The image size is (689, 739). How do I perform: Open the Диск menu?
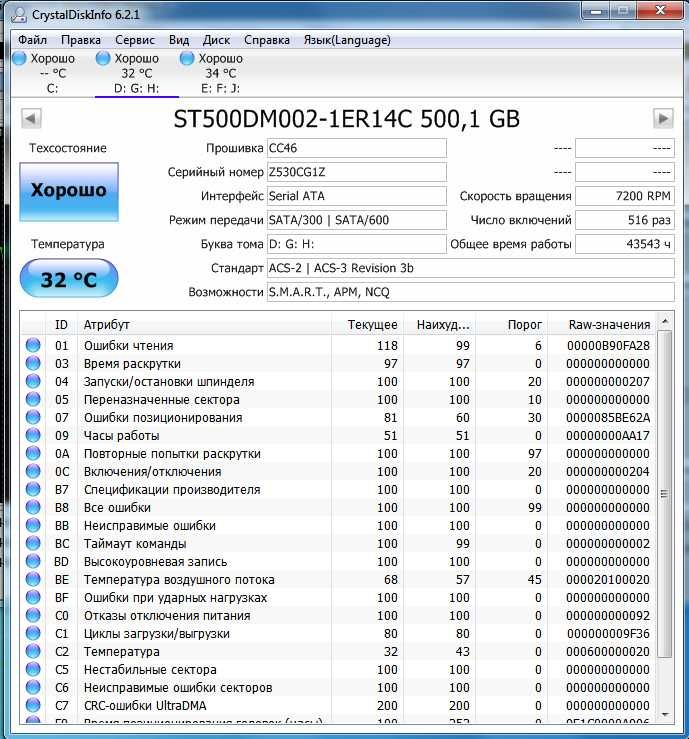216,40
